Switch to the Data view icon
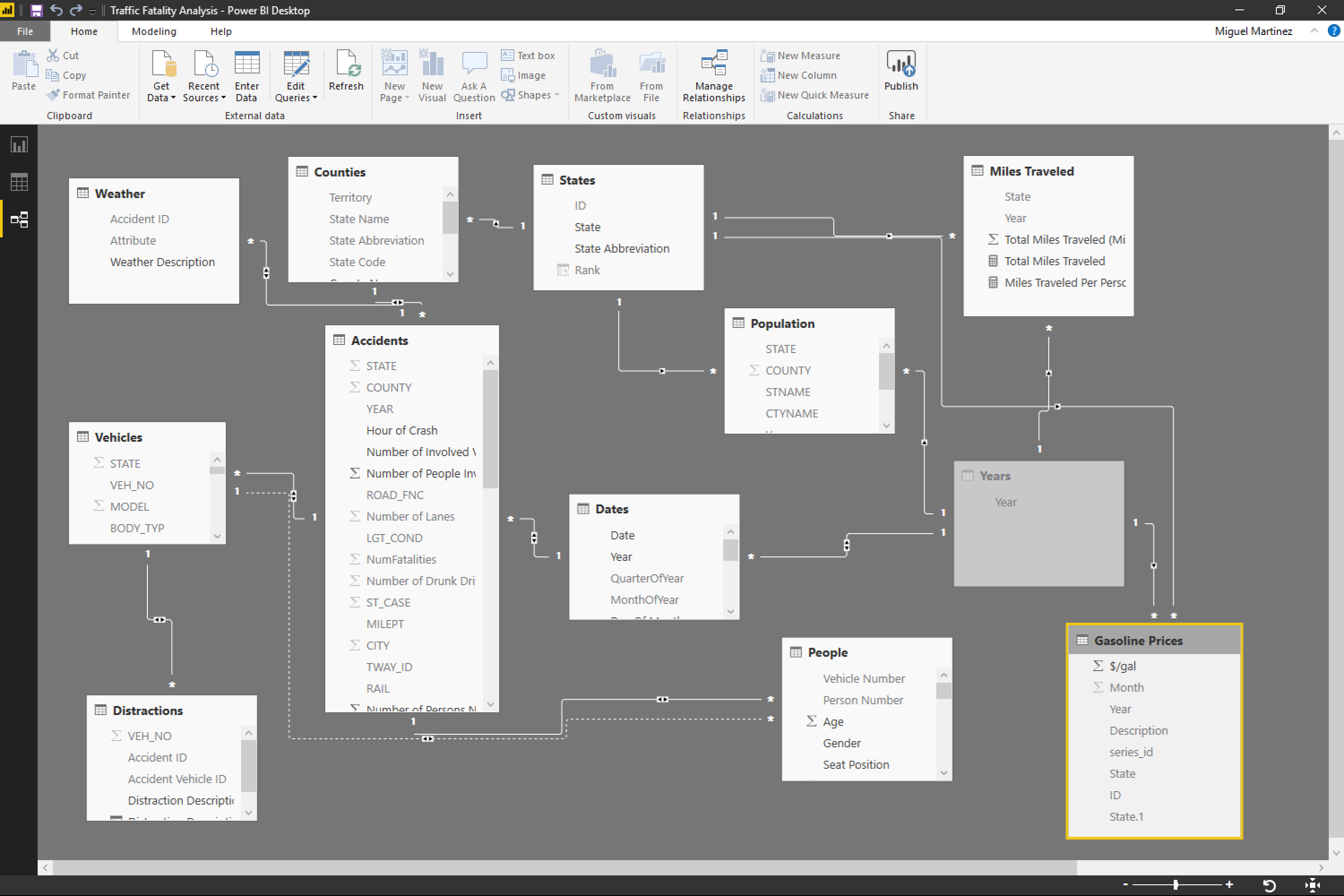 pos(19,182)
